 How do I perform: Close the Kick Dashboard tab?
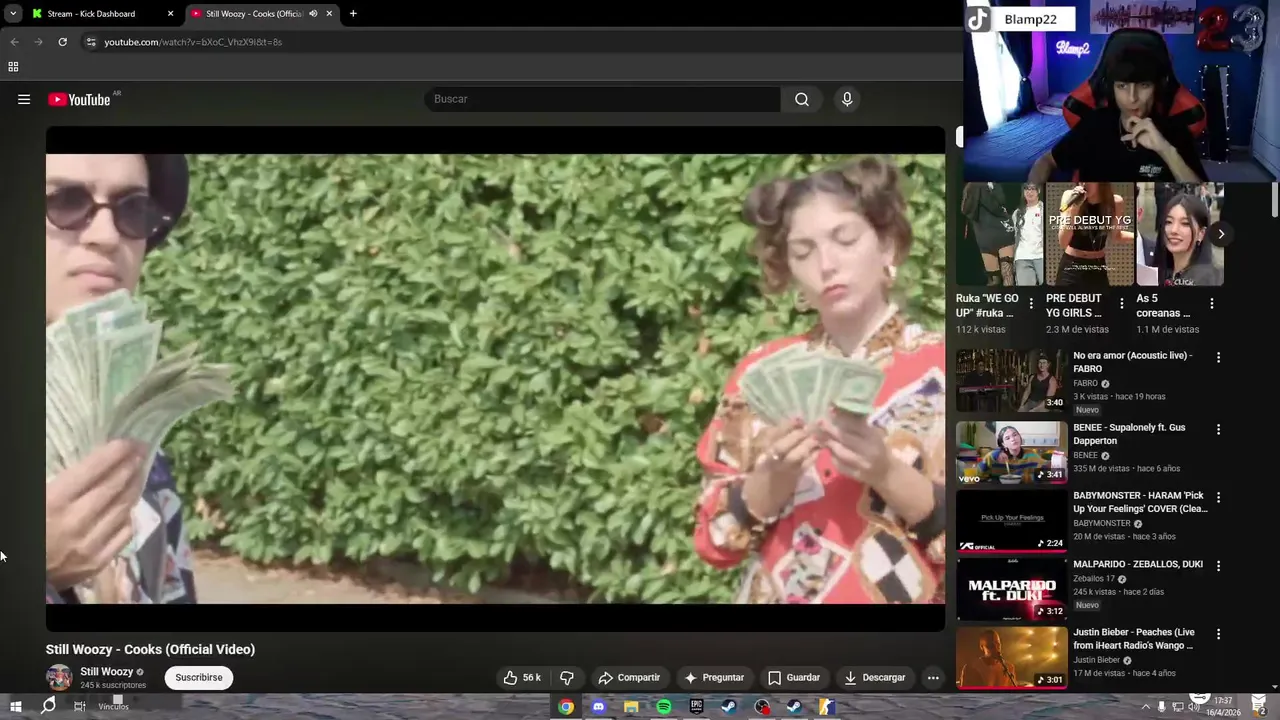[170, 14]
